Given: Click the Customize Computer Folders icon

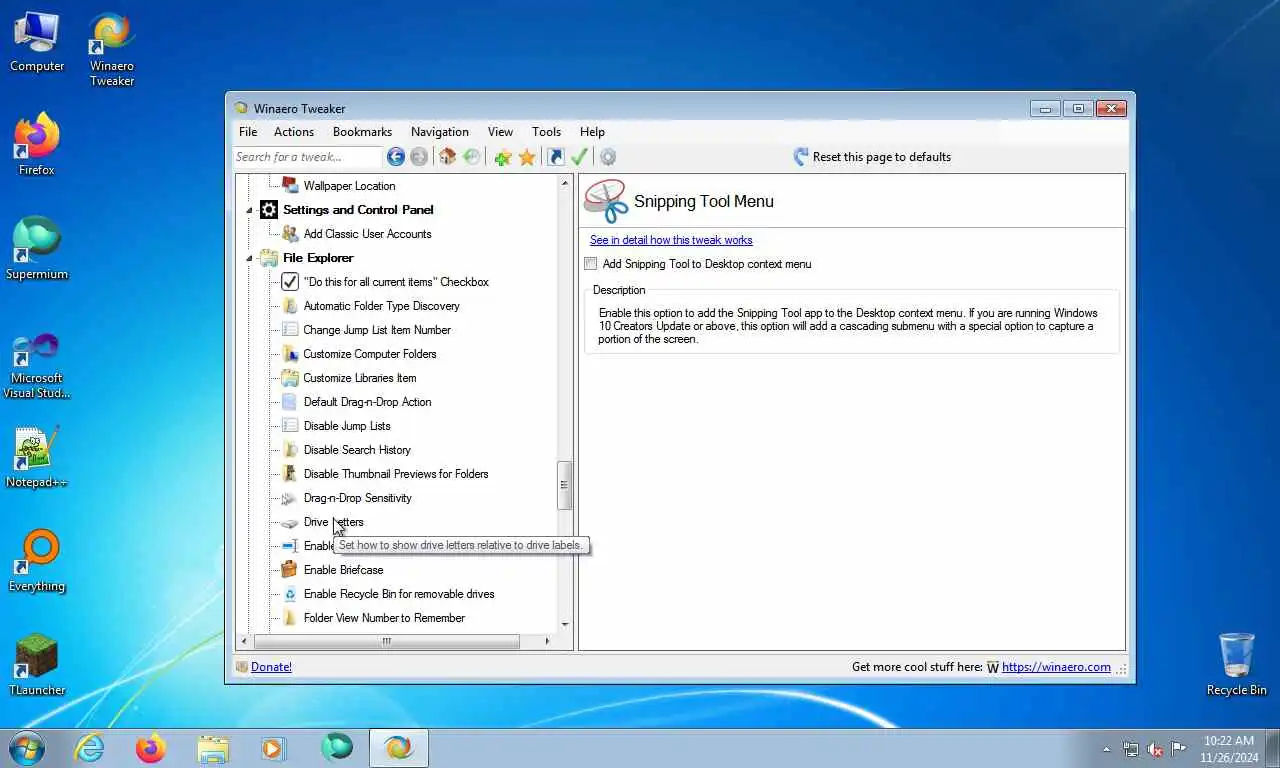Looking at the screenshot, I should 290,353.
